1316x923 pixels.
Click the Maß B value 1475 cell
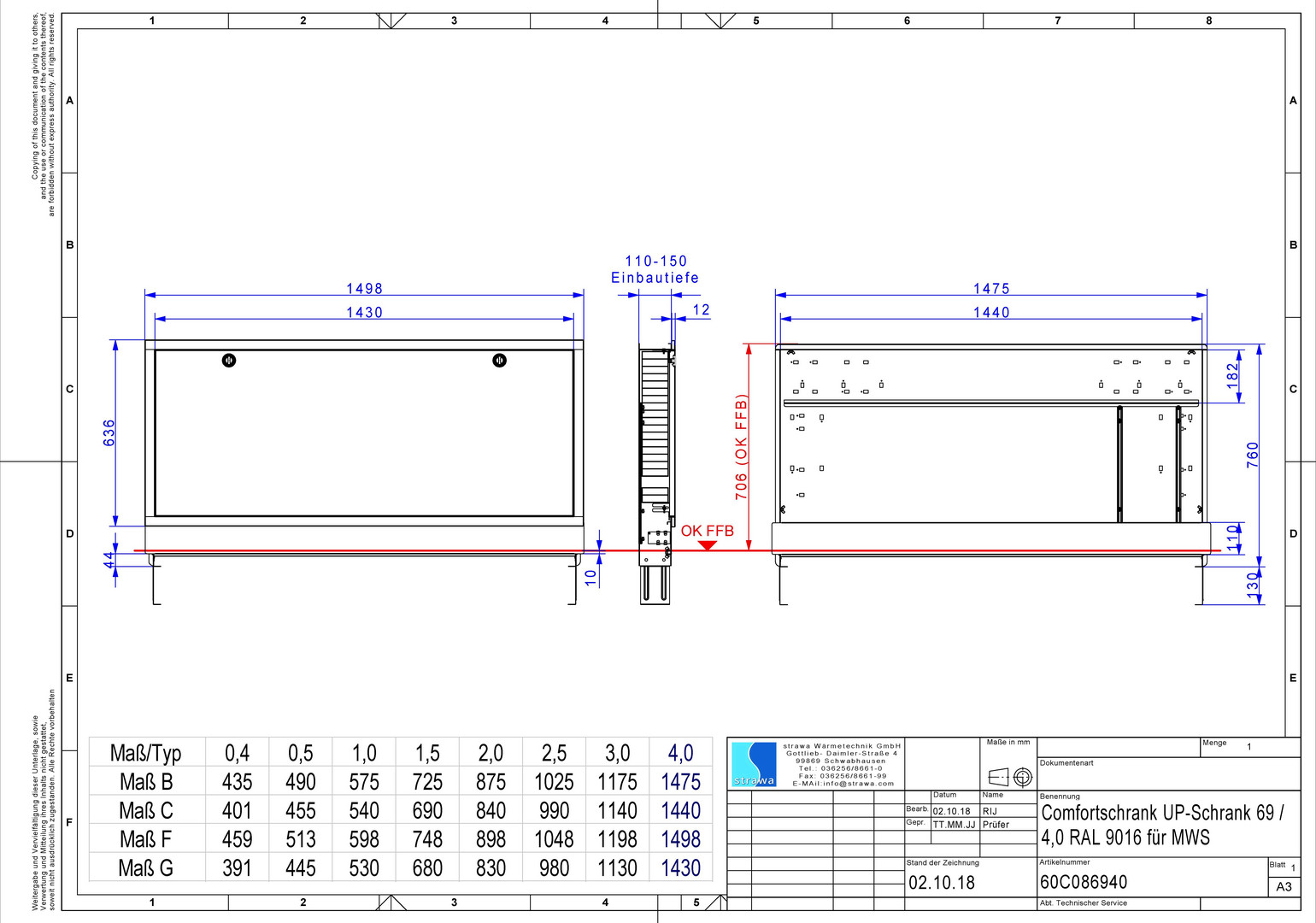(x=680, y=782)
